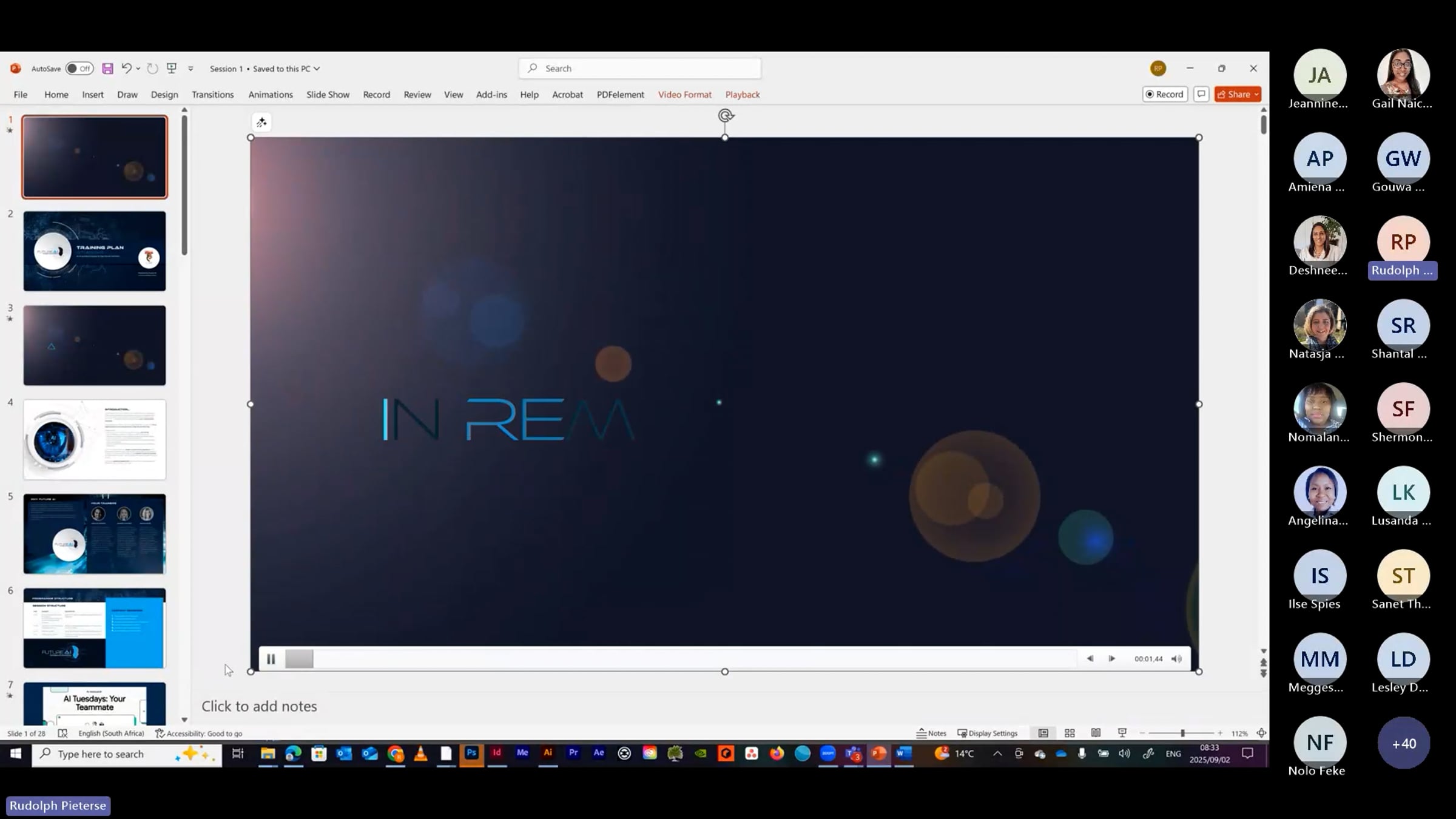This screenshot has width=1456, height=819.
Task: Open the Playback ribbon tab
Action: (x=742, y=95)
